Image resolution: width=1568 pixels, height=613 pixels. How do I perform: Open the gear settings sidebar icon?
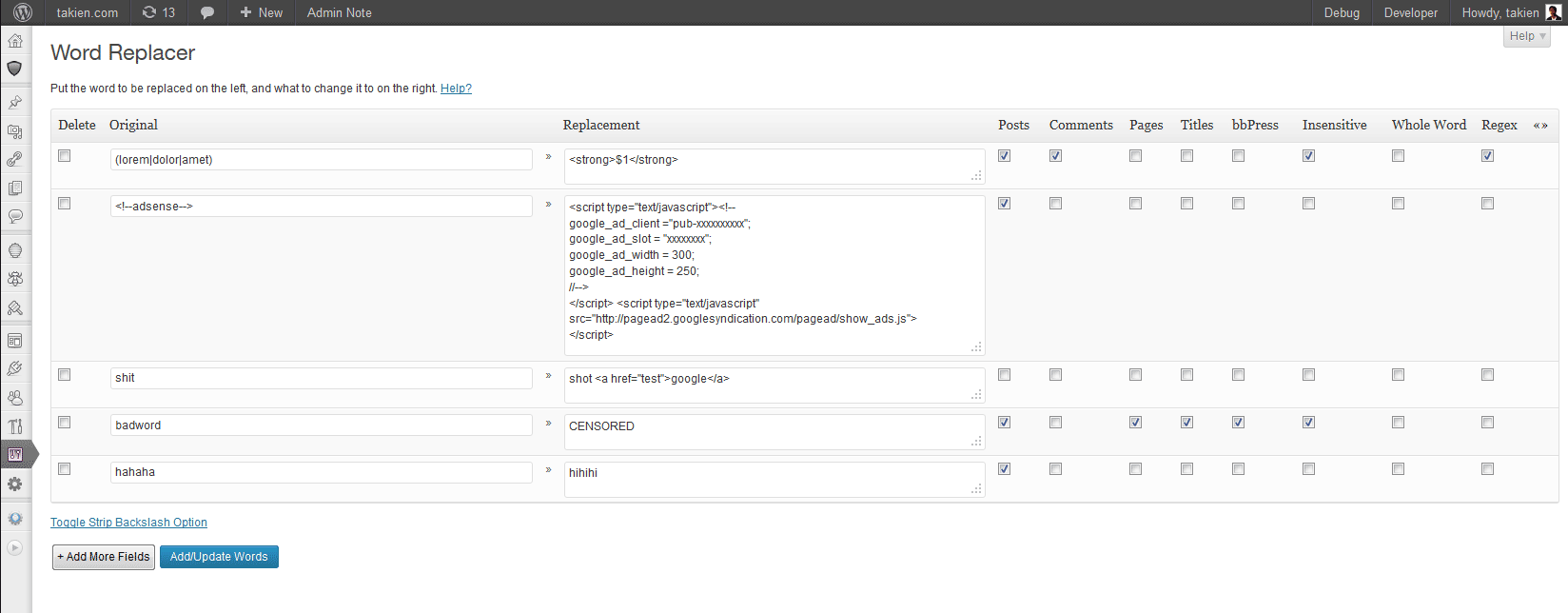tap(15, 484)
